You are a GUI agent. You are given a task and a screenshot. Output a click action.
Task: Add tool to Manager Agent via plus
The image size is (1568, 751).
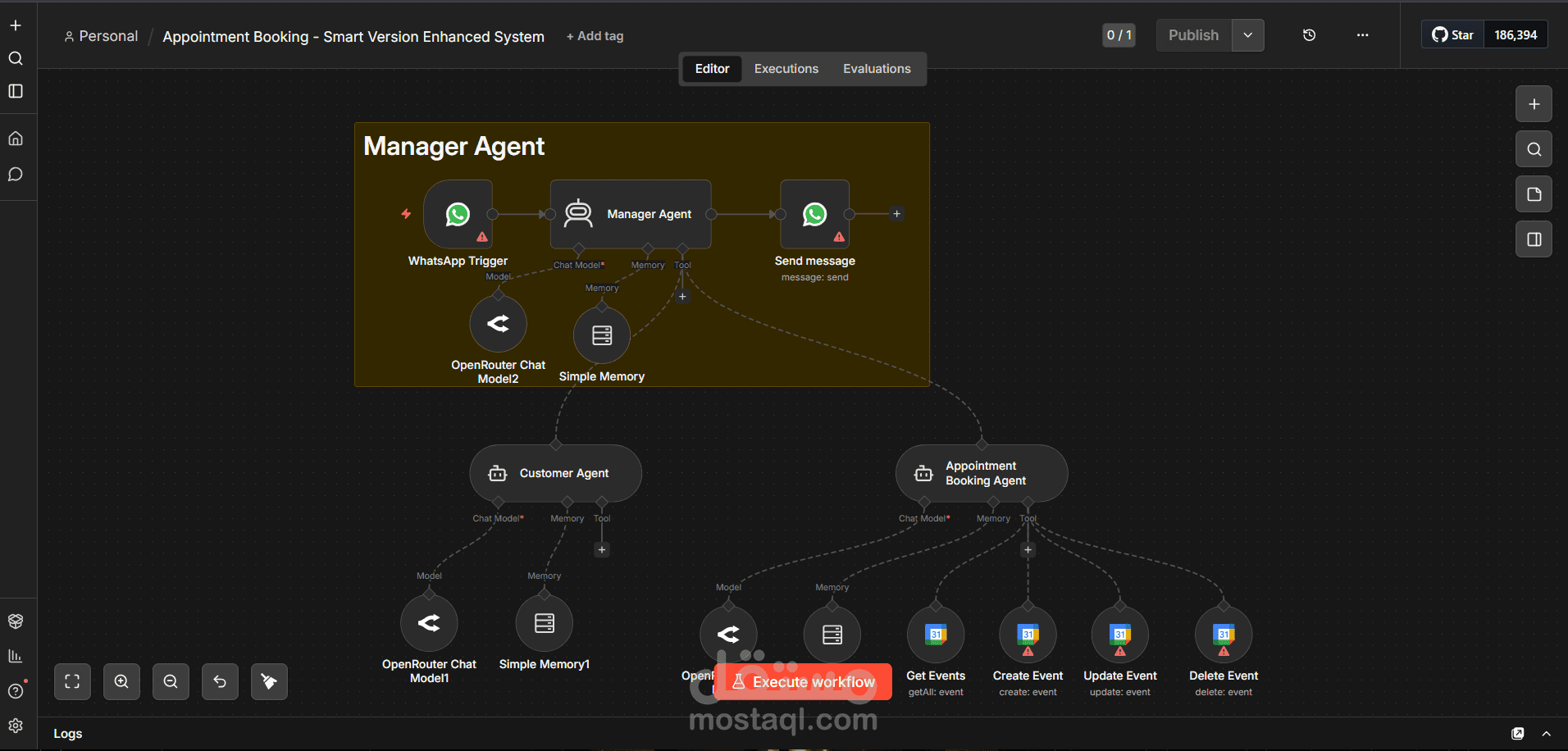682,297
